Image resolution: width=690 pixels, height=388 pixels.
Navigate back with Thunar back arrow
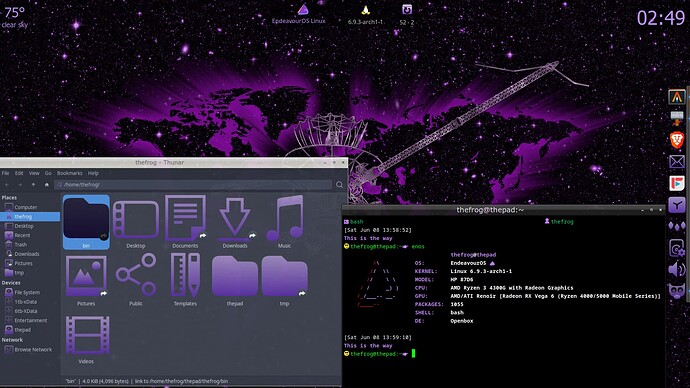[x=7, y=185]
